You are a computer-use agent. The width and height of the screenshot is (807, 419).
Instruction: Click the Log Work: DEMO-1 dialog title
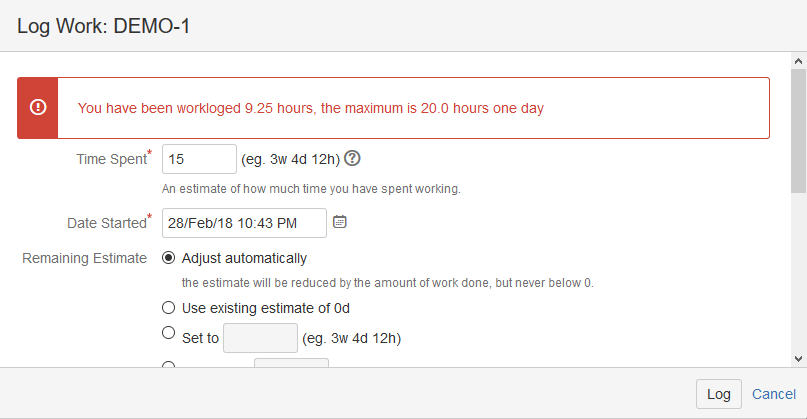(x=104, y=26)
